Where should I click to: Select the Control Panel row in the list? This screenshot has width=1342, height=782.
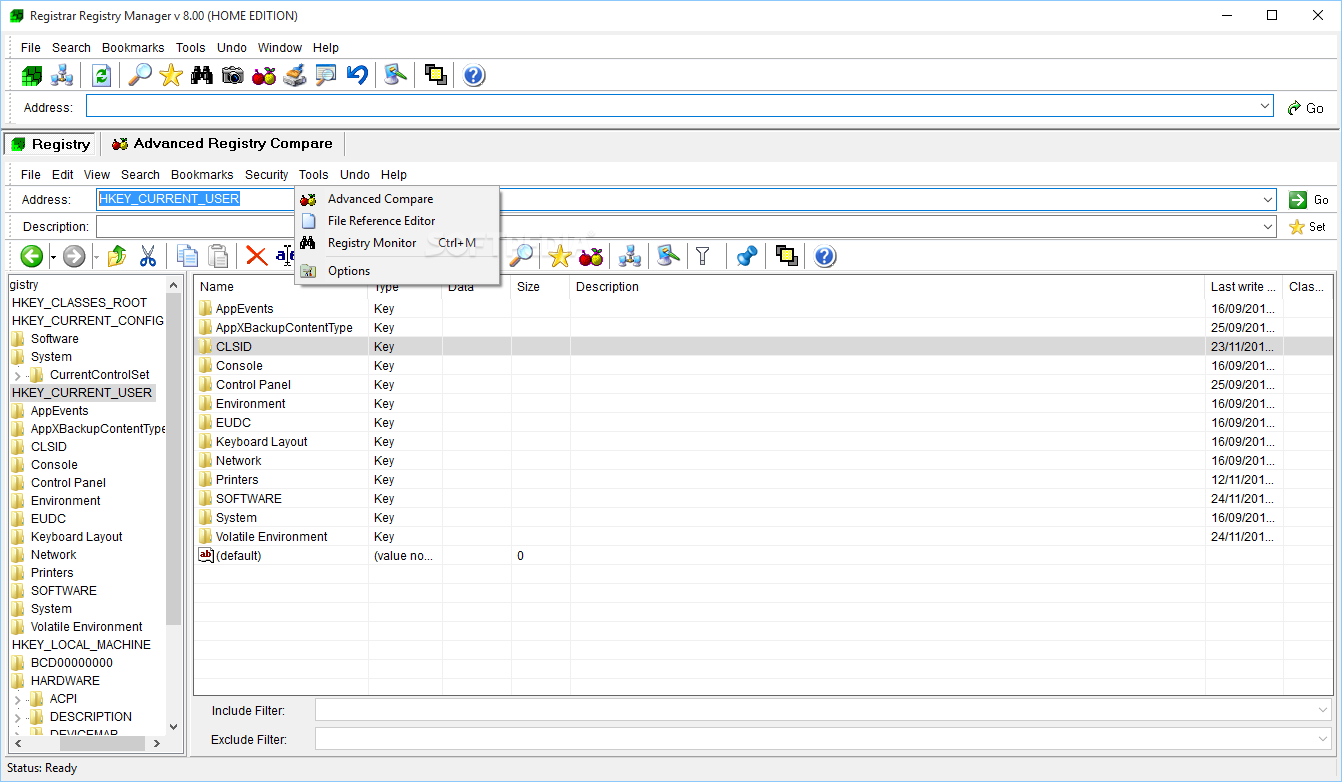[x=762, y=385]
